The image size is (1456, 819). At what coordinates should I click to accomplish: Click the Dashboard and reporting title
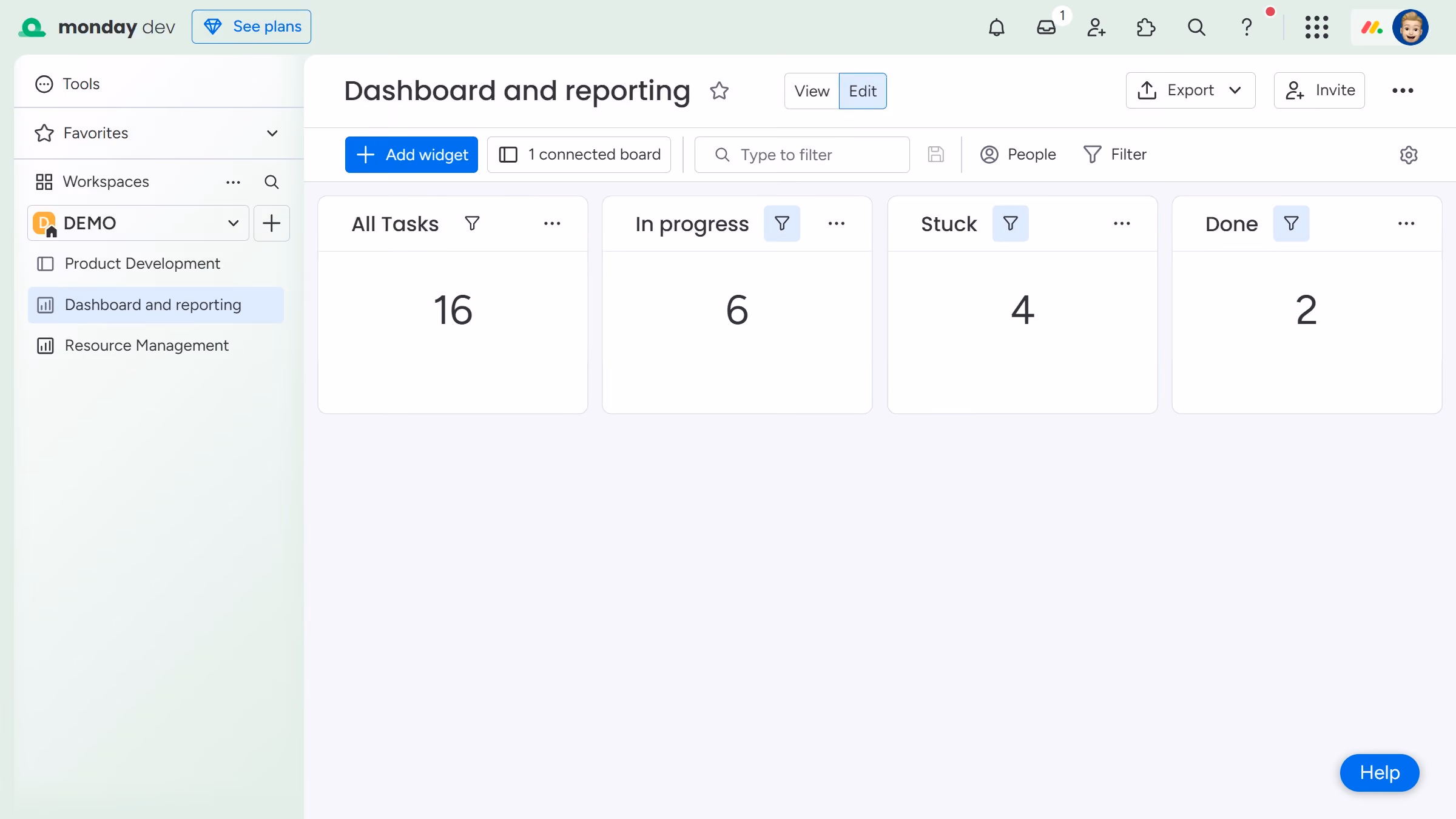(517, 91)
